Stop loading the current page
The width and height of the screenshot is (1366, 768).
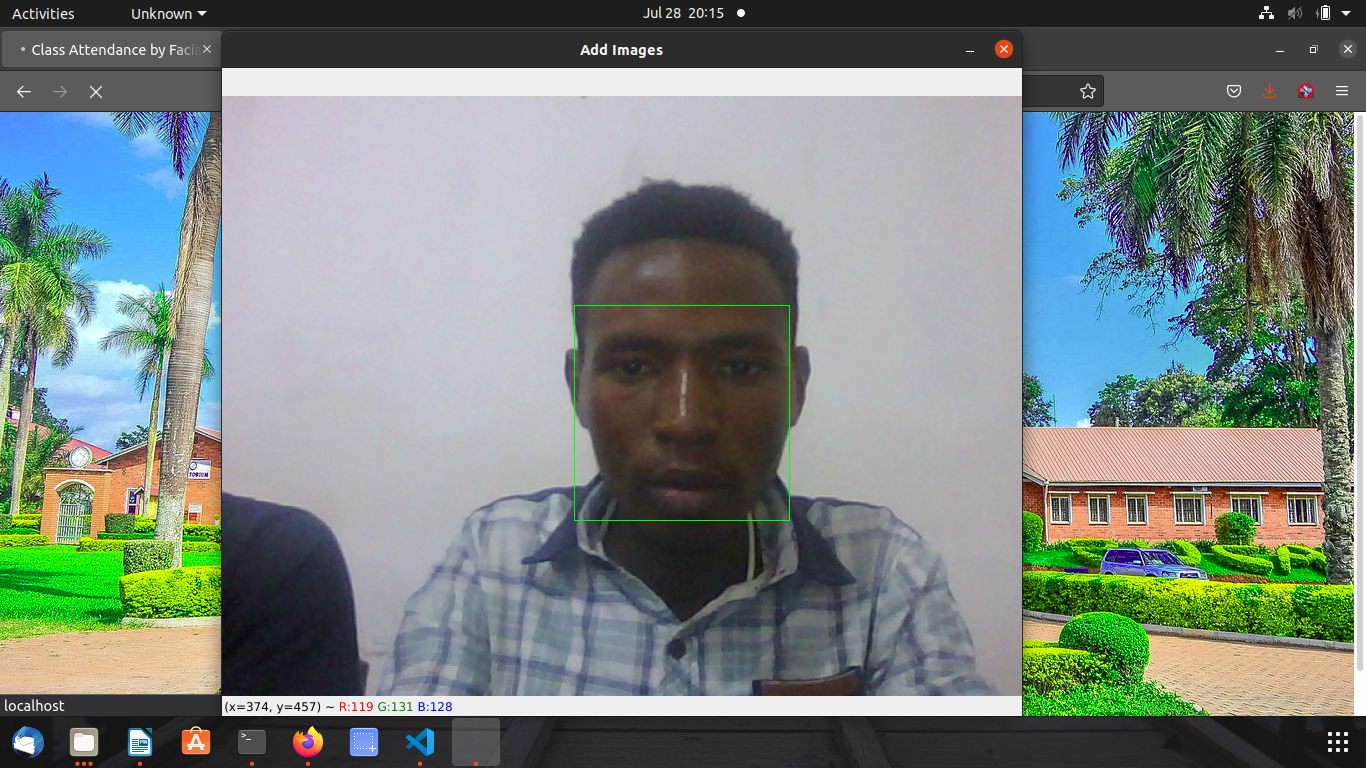click(x=95, y=91)
